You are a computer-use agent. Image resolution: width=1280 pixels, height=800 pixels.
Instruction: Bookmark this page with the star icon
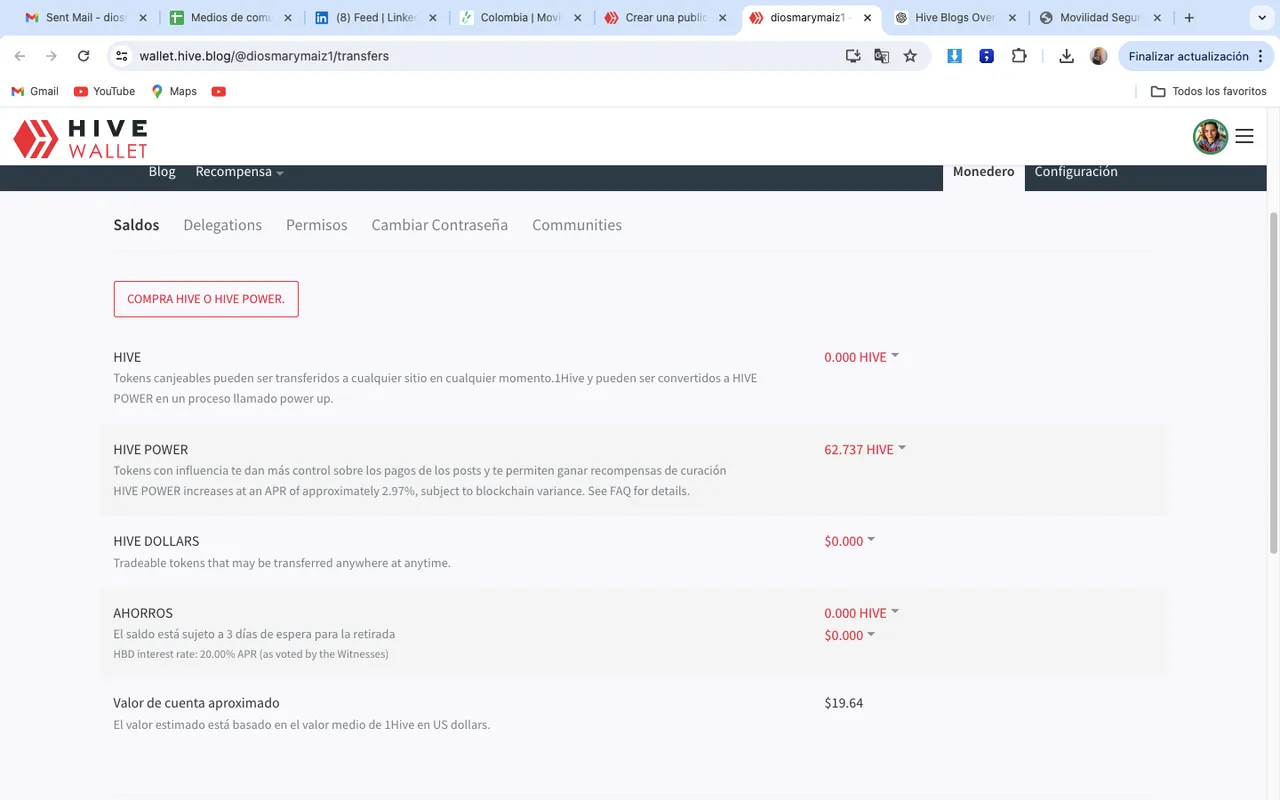click(x=910, y=56)
